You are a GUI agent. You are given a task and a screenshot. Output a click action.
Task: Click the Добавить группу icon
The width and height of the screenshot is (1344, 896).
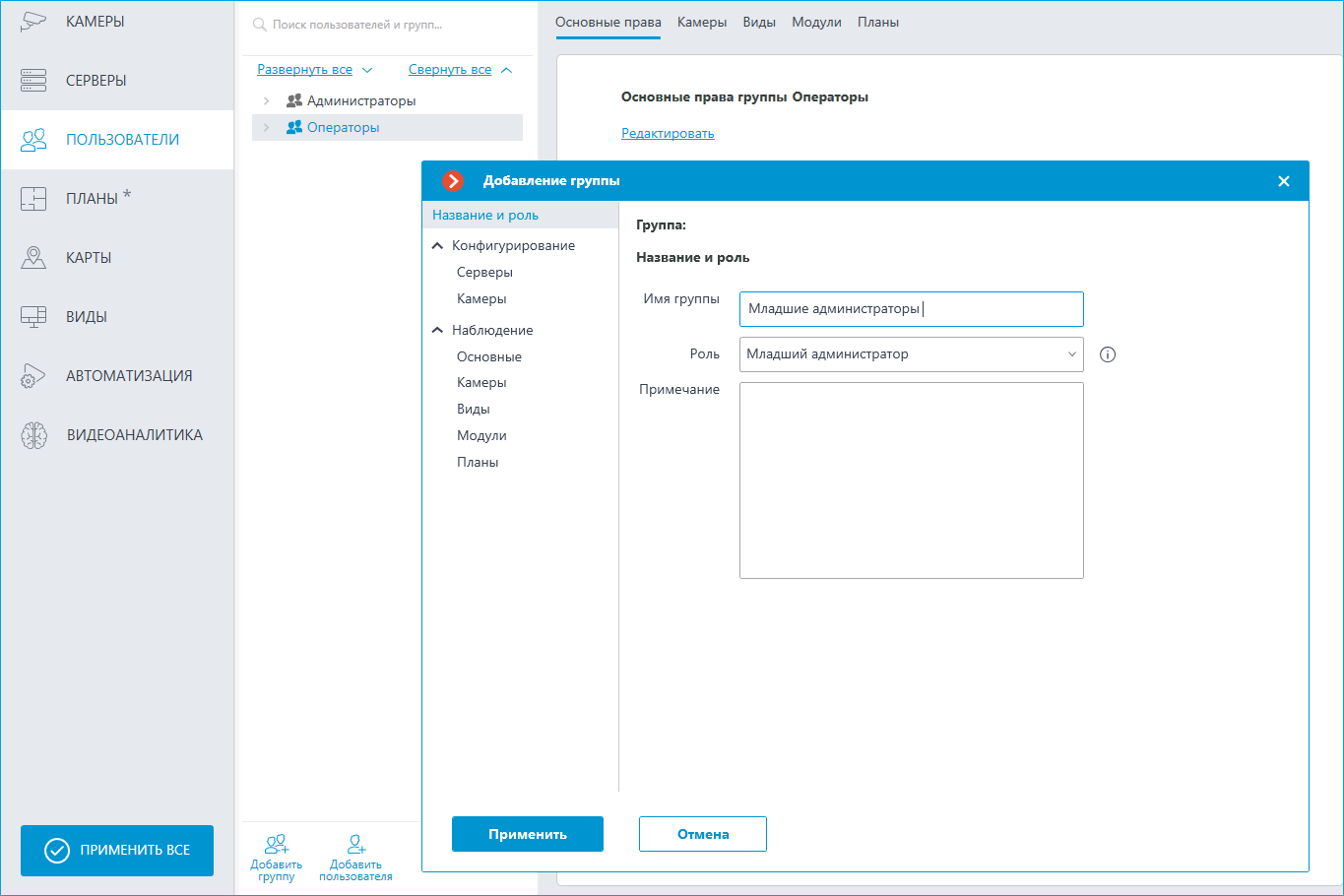click(277, 844)
